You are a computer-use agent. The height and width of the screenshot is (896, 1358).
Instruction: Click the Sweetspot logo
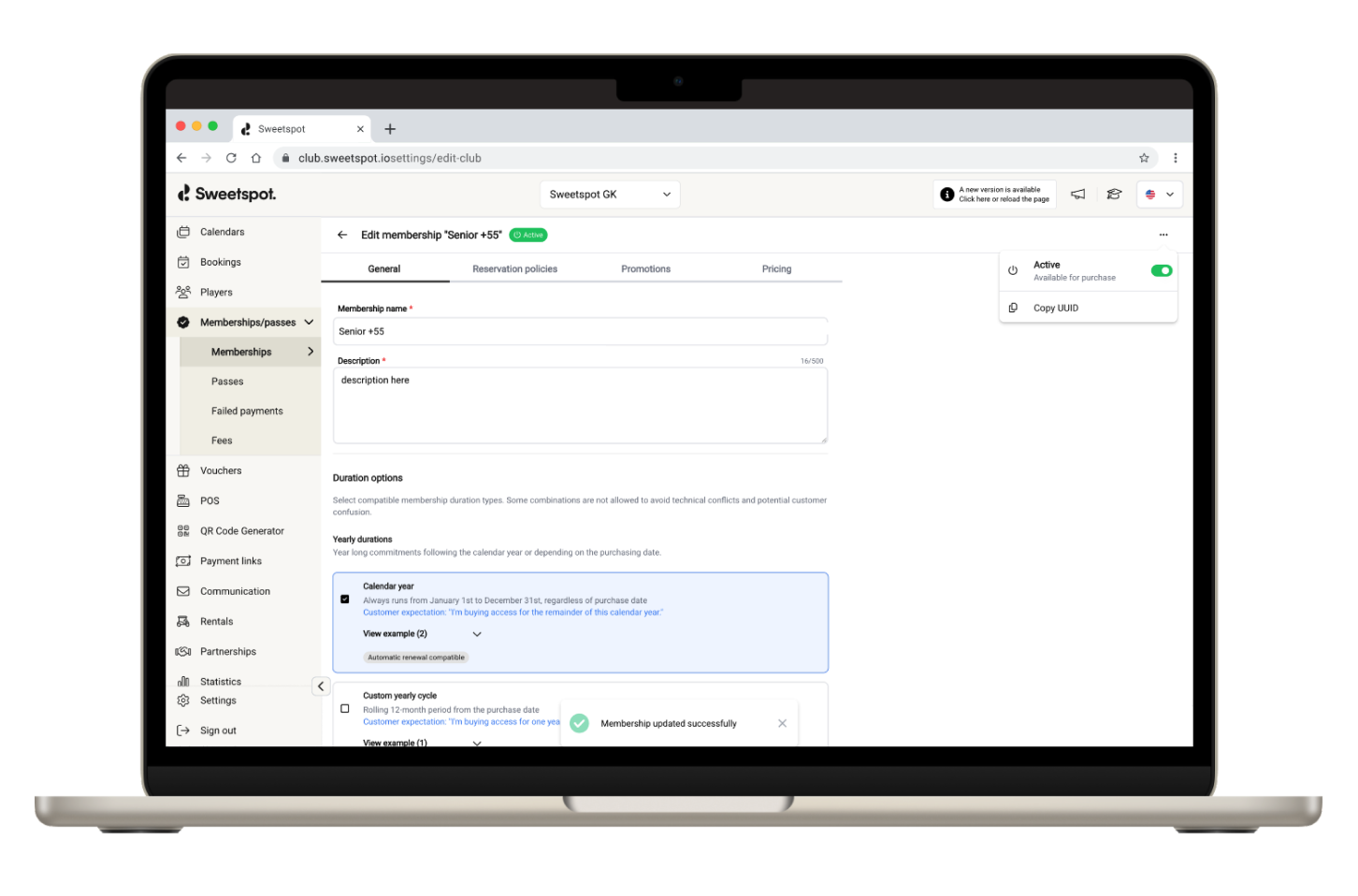[x=227, y=194]
